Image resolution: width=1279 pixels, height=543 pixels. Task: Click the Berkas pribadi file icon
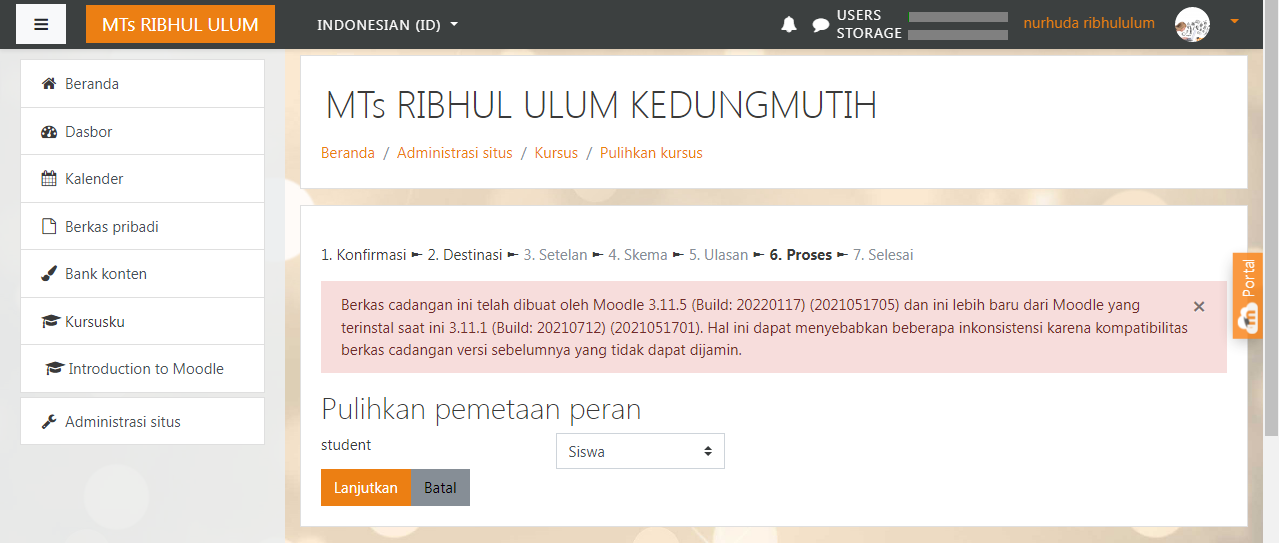[x=49, y=227]
